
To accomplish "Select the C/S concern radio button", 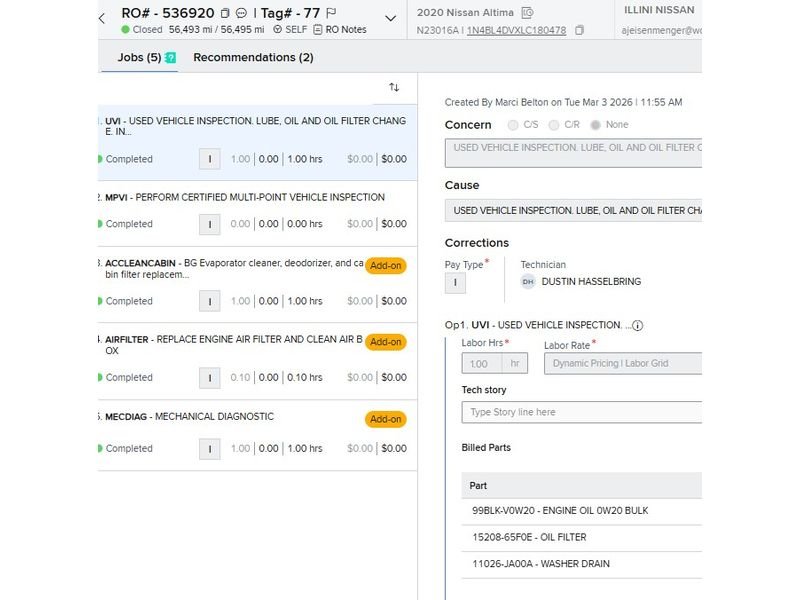I will point(513,125).
